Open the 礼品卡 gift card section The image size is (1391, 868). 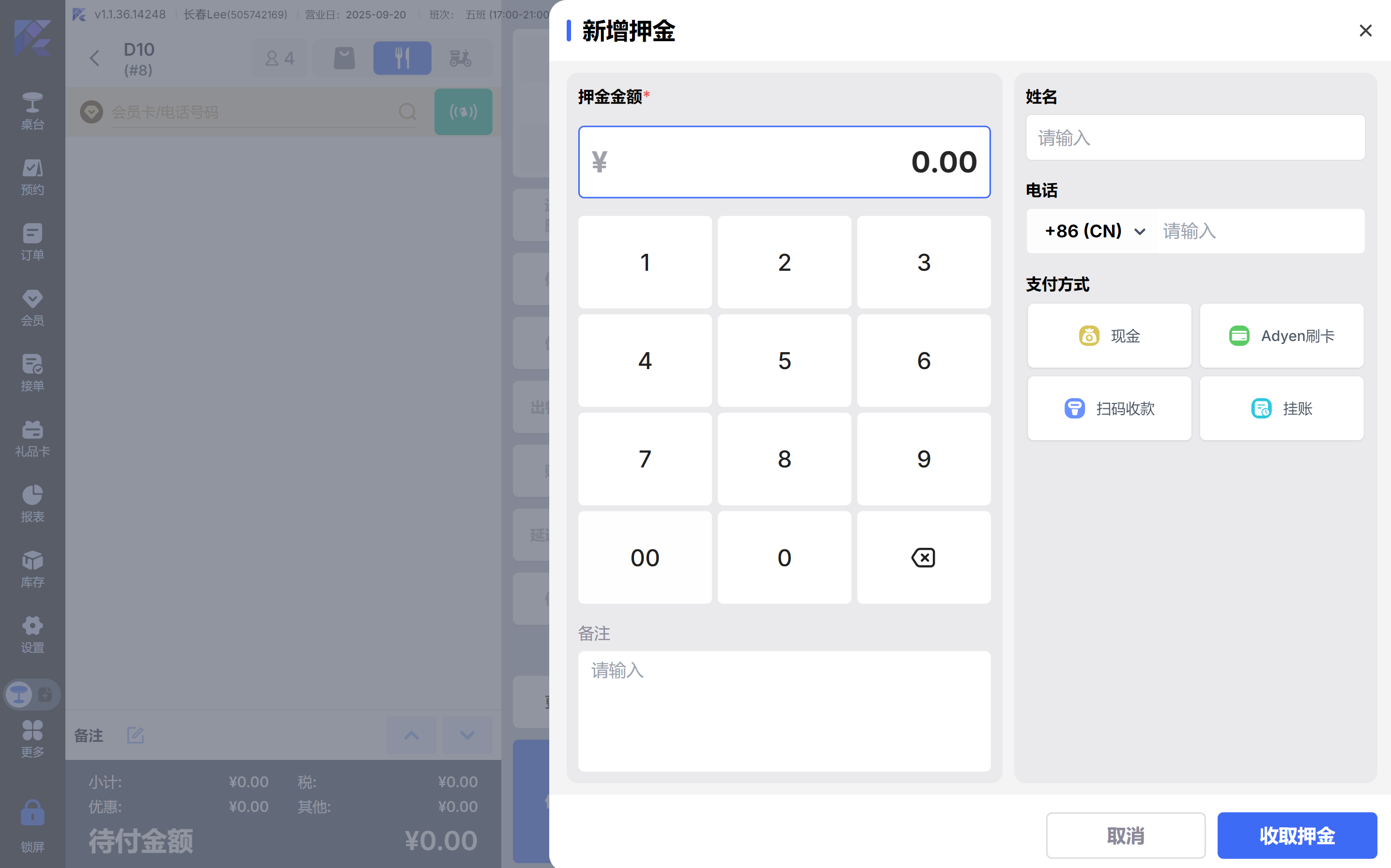tap(32, 438)
